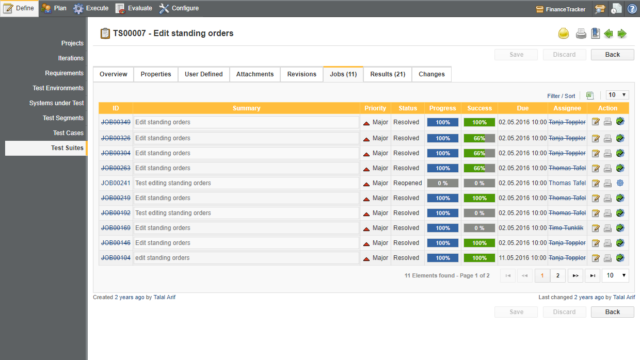Open the page size dropdown above the table
This screenshot has height=360, width=640.
click(x=617, y=95)
